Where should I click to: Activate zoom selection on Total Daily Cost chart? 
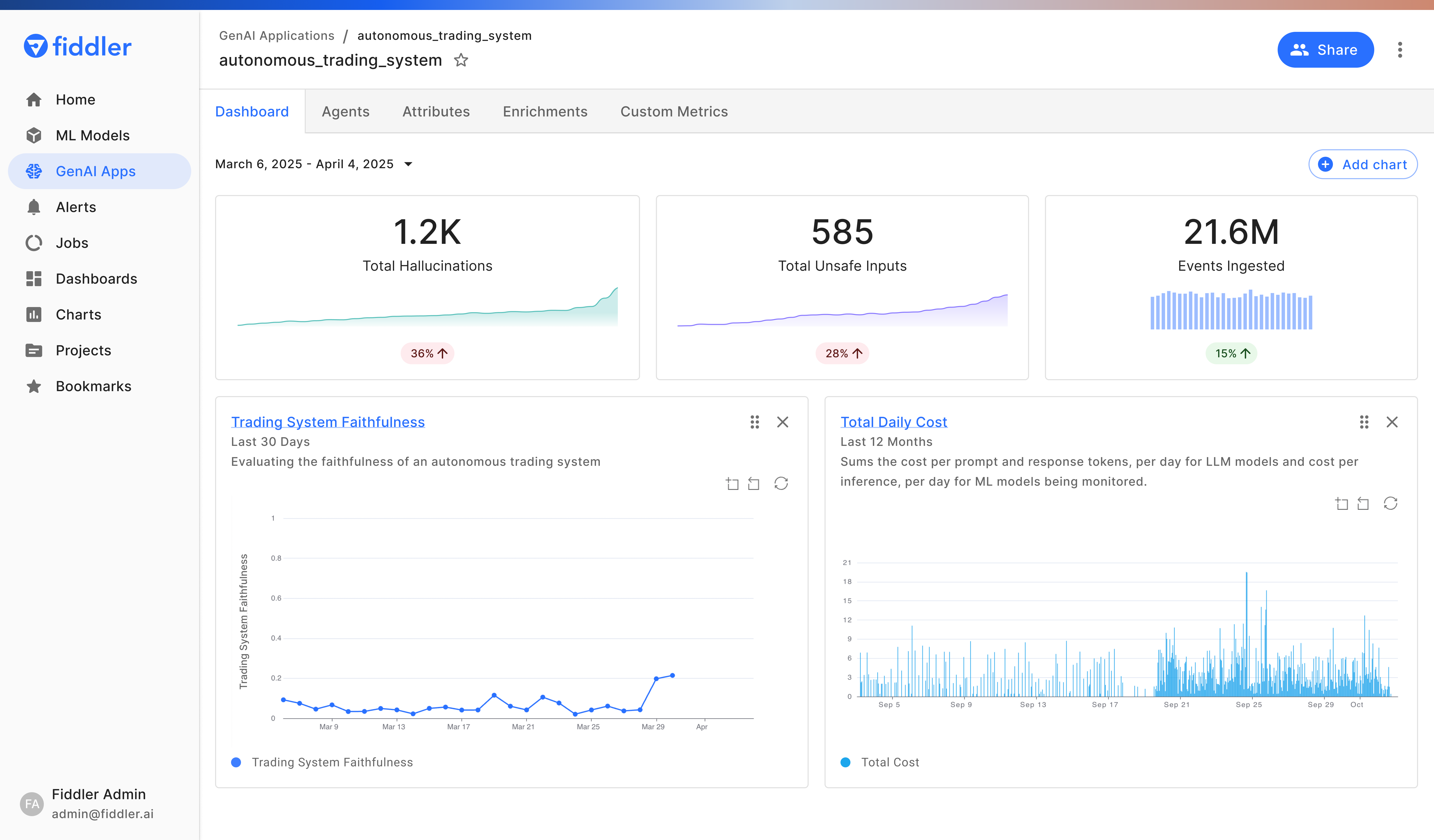1342,503
